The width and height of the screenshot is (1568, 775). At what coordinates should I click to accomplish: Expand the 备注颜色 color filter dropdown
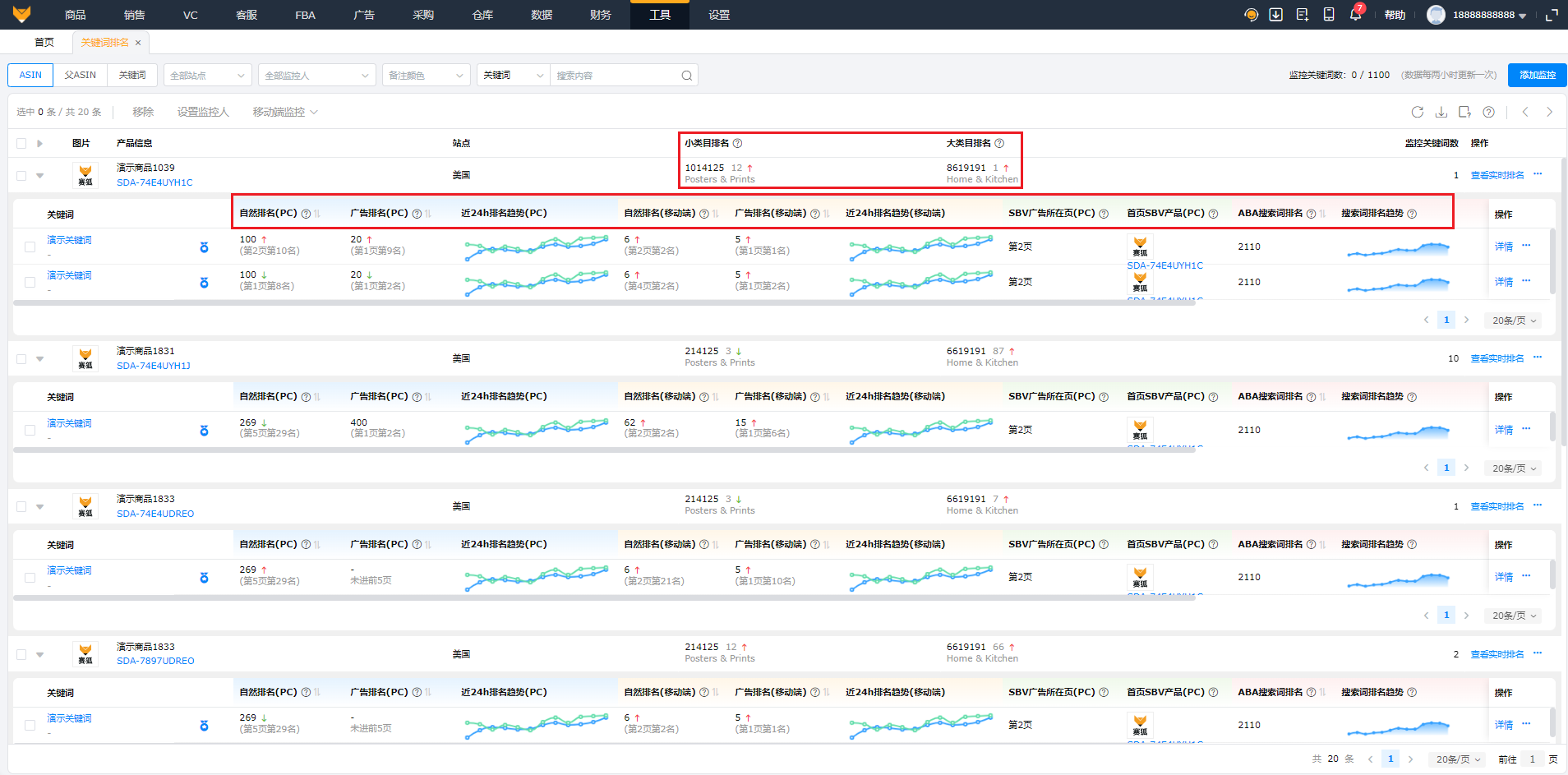coord(426,76)
